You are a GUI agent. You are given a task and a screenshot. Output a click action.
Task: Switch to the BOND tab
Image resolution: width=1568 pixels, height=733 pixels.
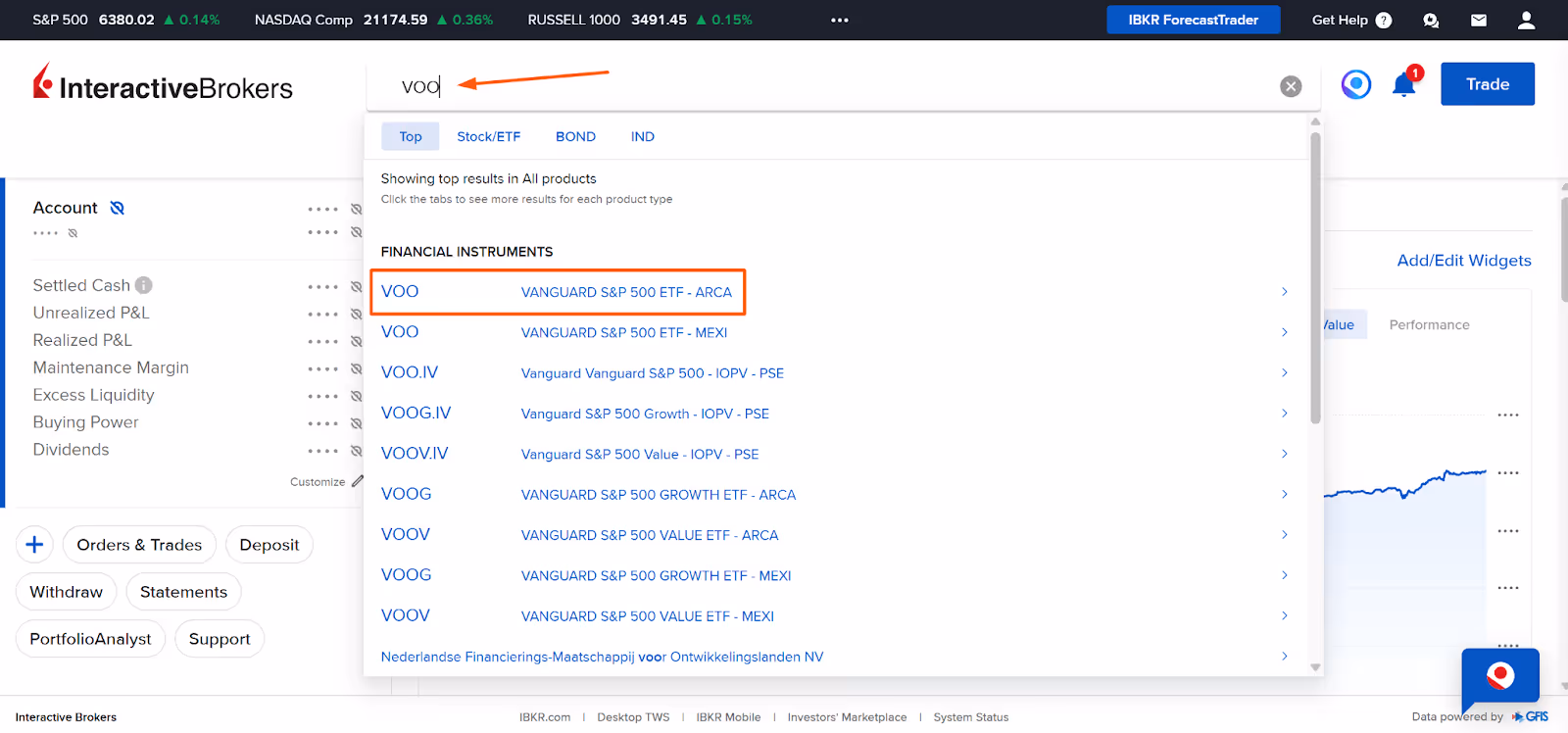click(x=575, y=136)
